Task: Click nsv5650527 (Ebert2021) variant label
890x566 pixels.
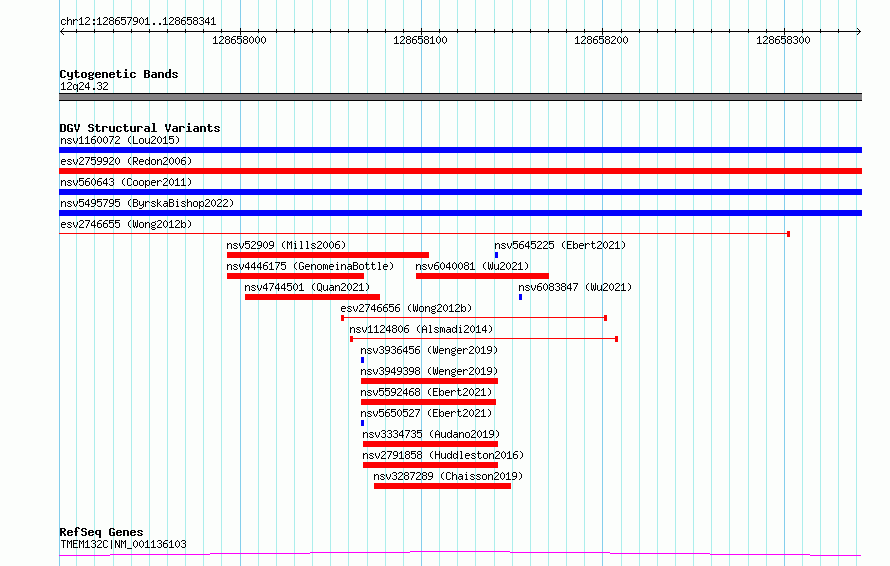Action: (x=426, y=413)
